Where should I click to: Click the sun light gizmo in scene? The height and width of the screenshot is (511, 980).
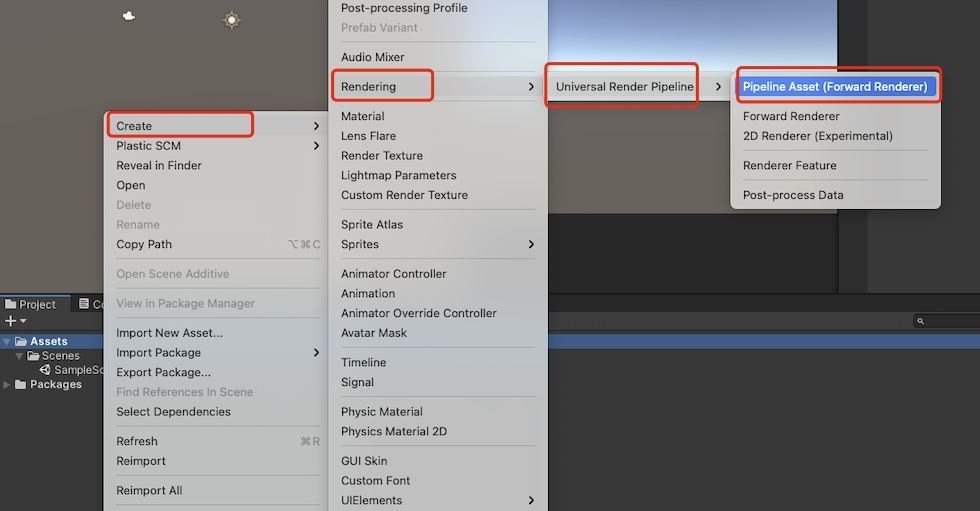[232, 20]
